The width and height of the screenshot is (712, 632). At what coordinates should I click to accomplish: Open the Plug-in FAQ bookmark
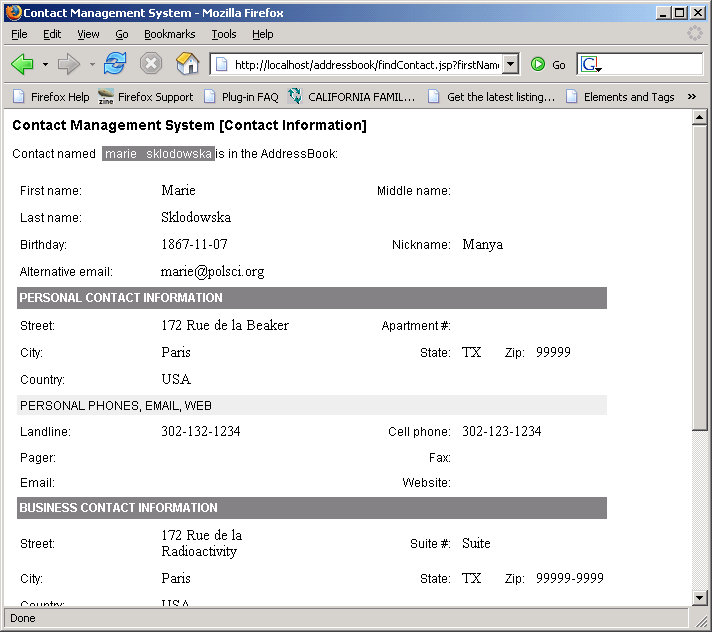[x=241, y=97]
